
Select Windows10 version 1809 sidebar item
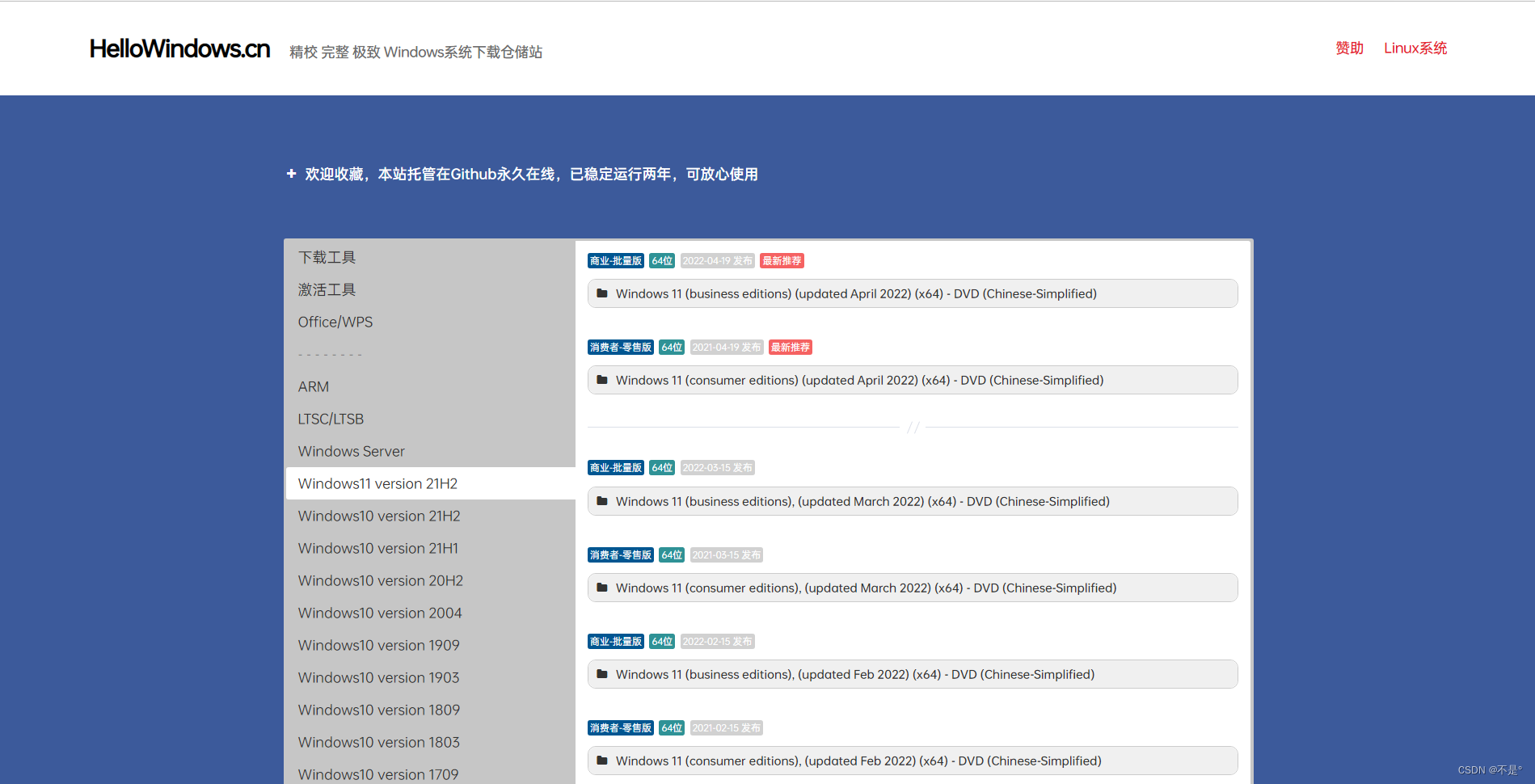tap(430, 710)
